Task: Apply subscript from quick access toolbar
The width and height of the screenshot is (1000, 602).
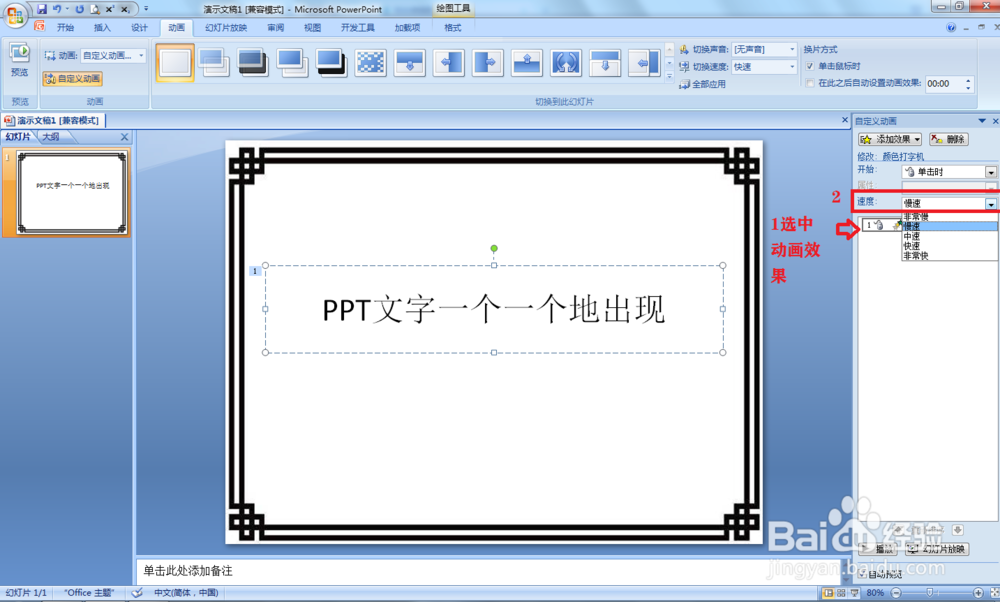Action: pyautogui.click(x=126, y=9)
